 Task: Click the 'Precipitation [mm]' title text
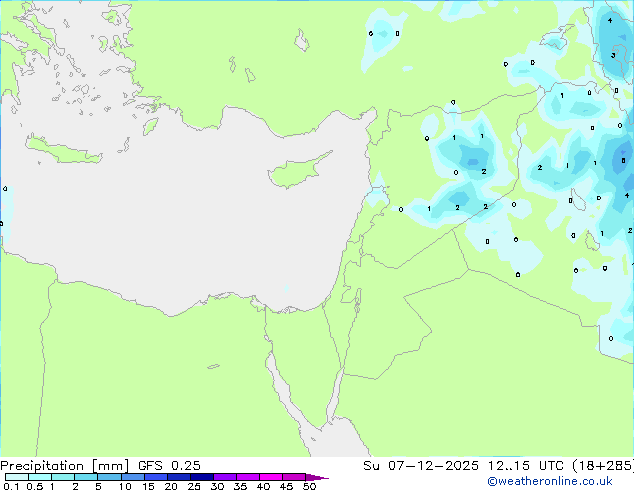64,466
